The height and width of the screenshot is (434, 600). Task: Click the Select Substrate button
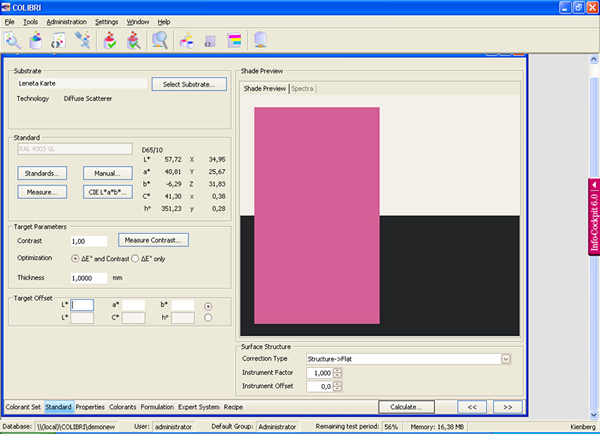(x=190, y=85)
